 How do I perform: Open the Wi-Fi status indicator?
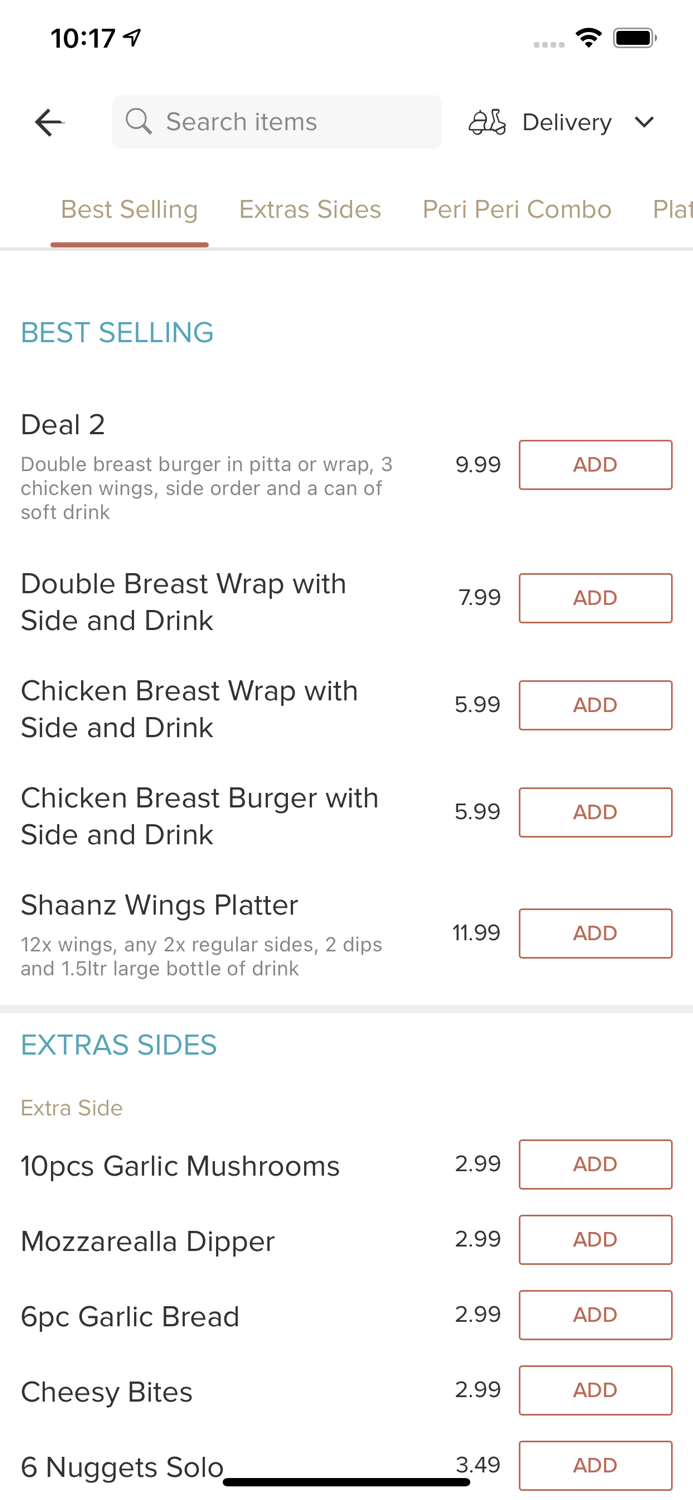(x=588, y=37)
